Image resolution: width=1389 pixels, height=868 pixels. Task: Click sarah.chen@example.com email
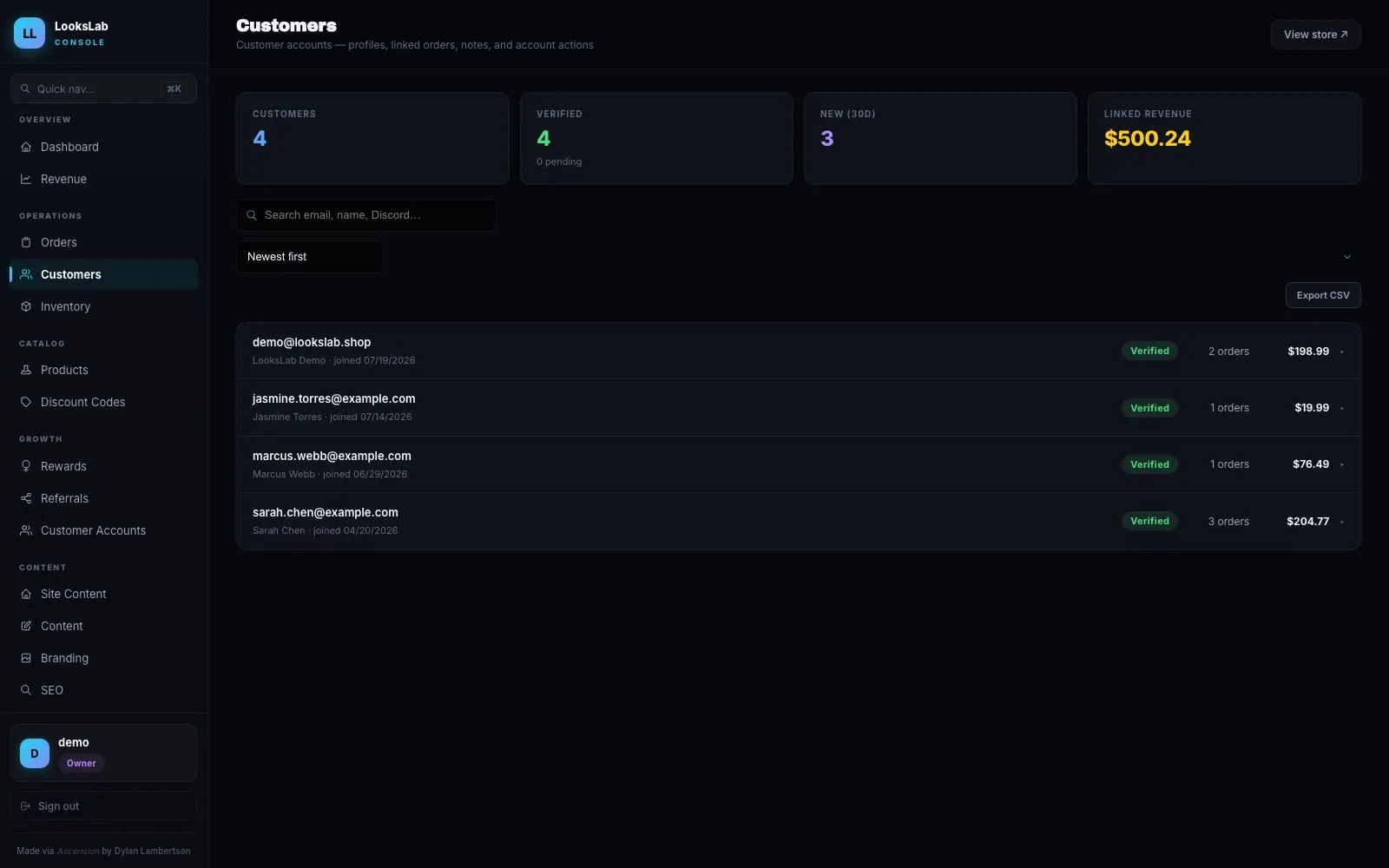point(326,512)
